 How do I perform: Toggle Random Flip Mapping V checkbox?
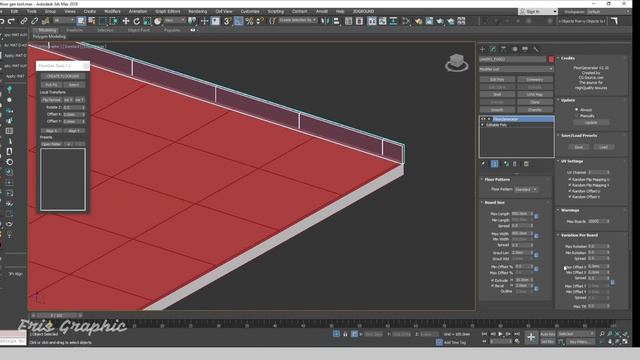570,185
